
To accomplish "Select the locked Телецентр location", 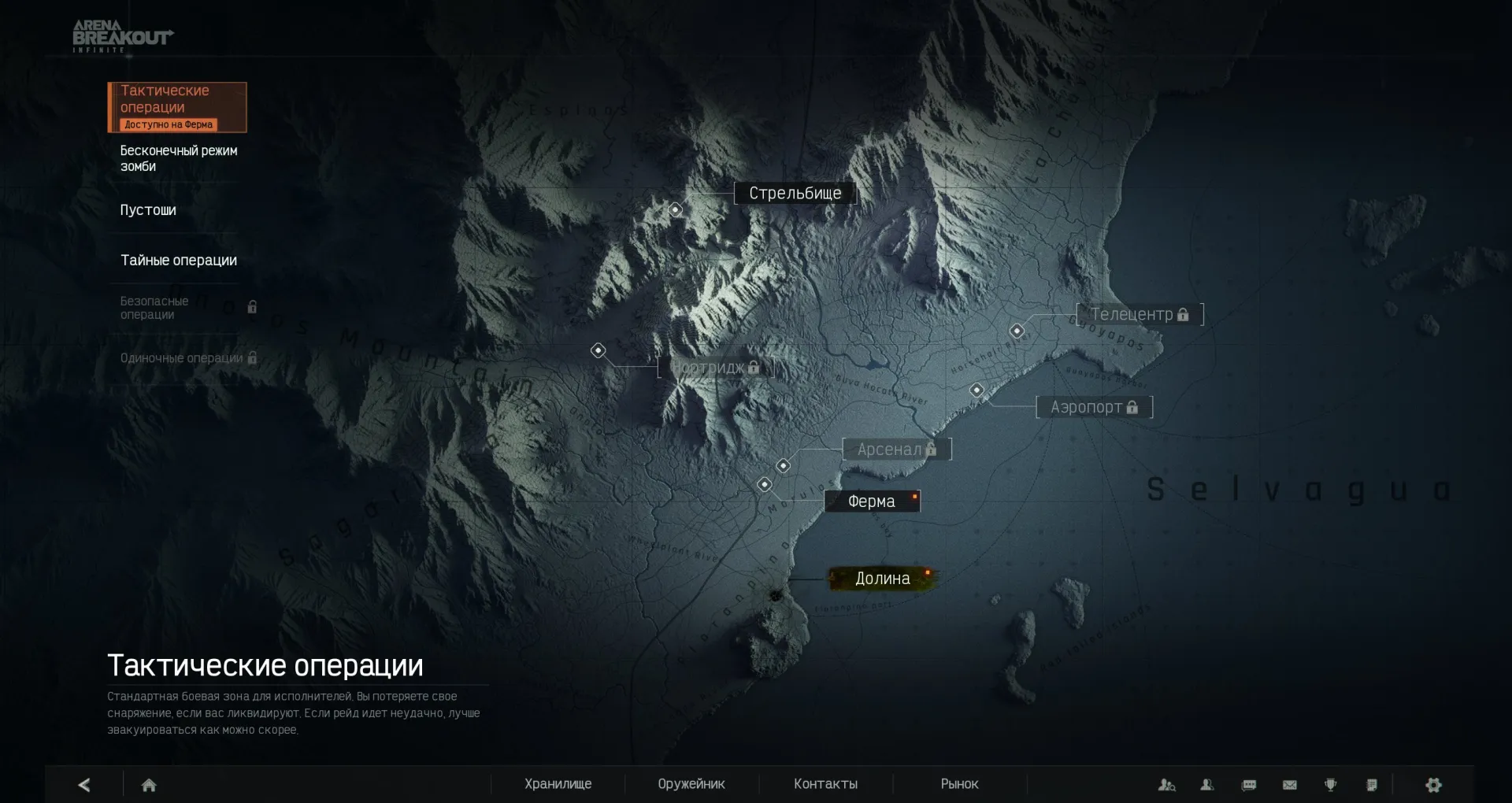I will (x=1140, y=314).
